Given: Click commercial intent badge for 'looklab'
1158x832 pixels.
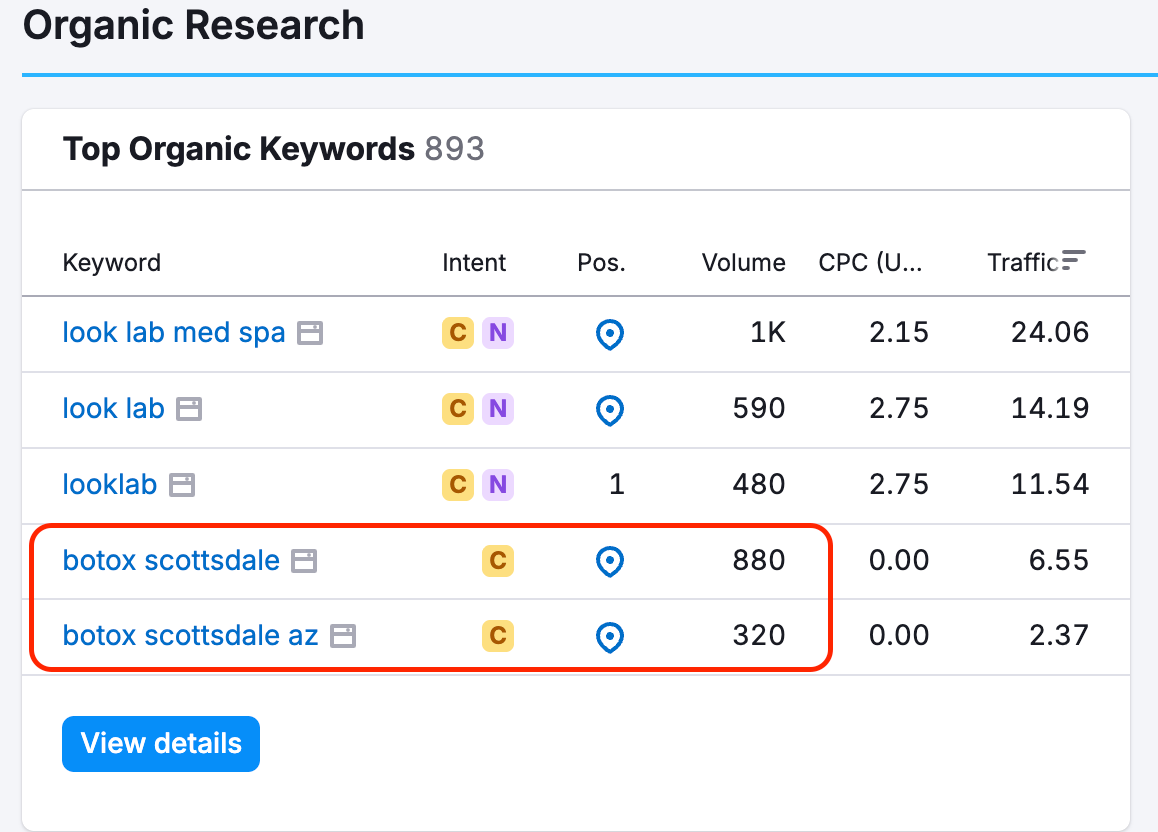Looking at the screenshot, I should (x=458, y=485).
